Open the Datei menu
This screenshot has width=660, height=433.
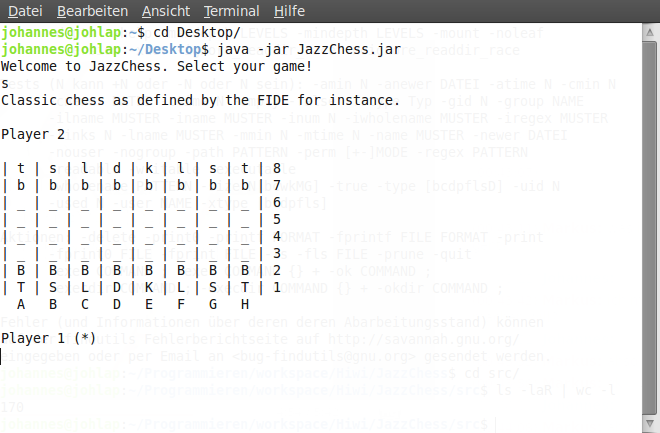pos(25,11)
